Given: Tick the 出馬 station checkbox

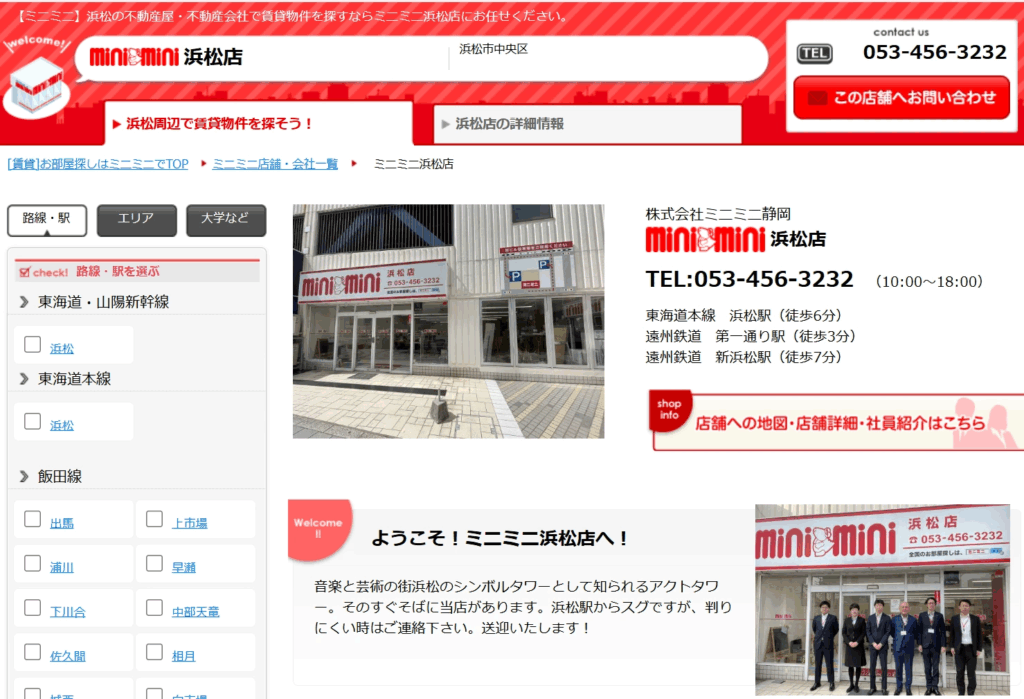Looking at the screenshot, I should [33, 519].
